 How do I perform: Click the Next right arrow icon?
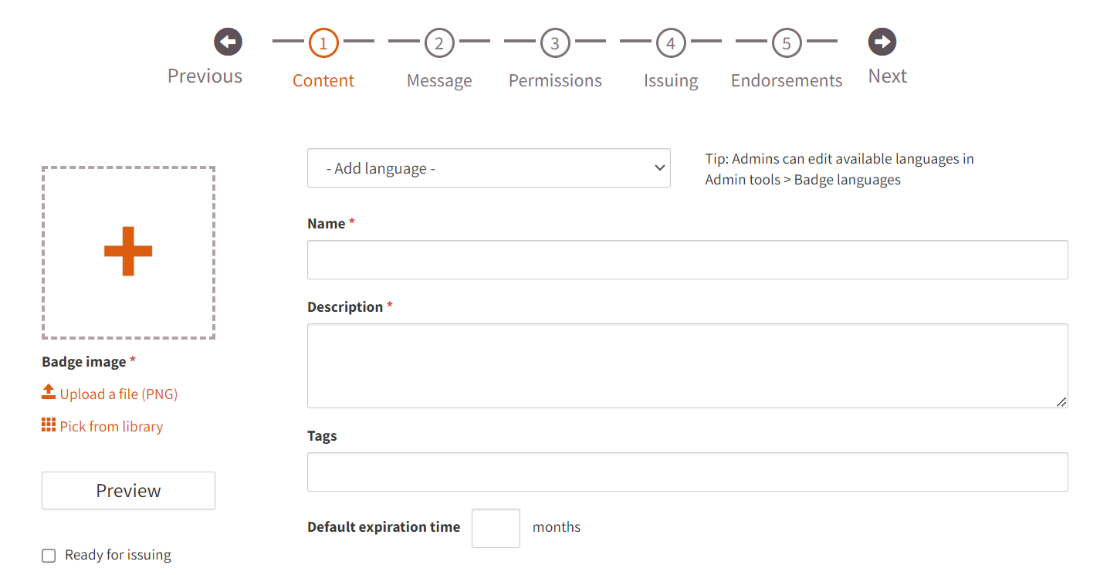(x=882, y=42)
